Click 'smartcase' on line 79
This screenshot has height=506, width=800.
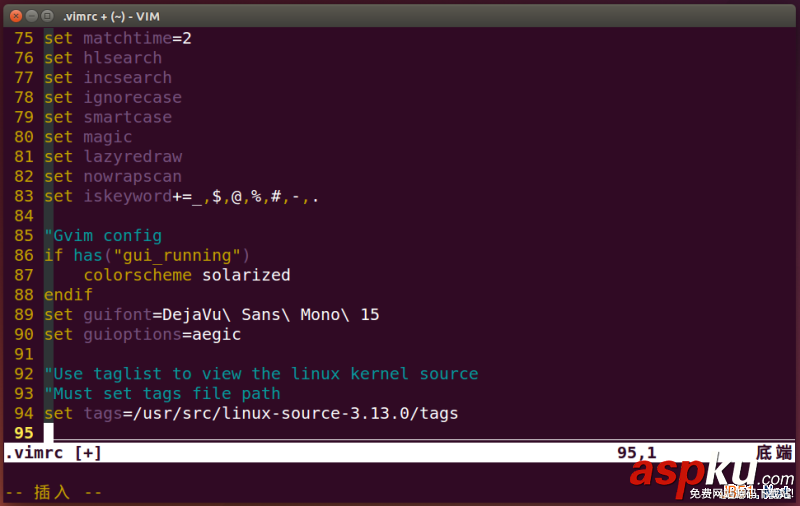[x=128, y=117]
